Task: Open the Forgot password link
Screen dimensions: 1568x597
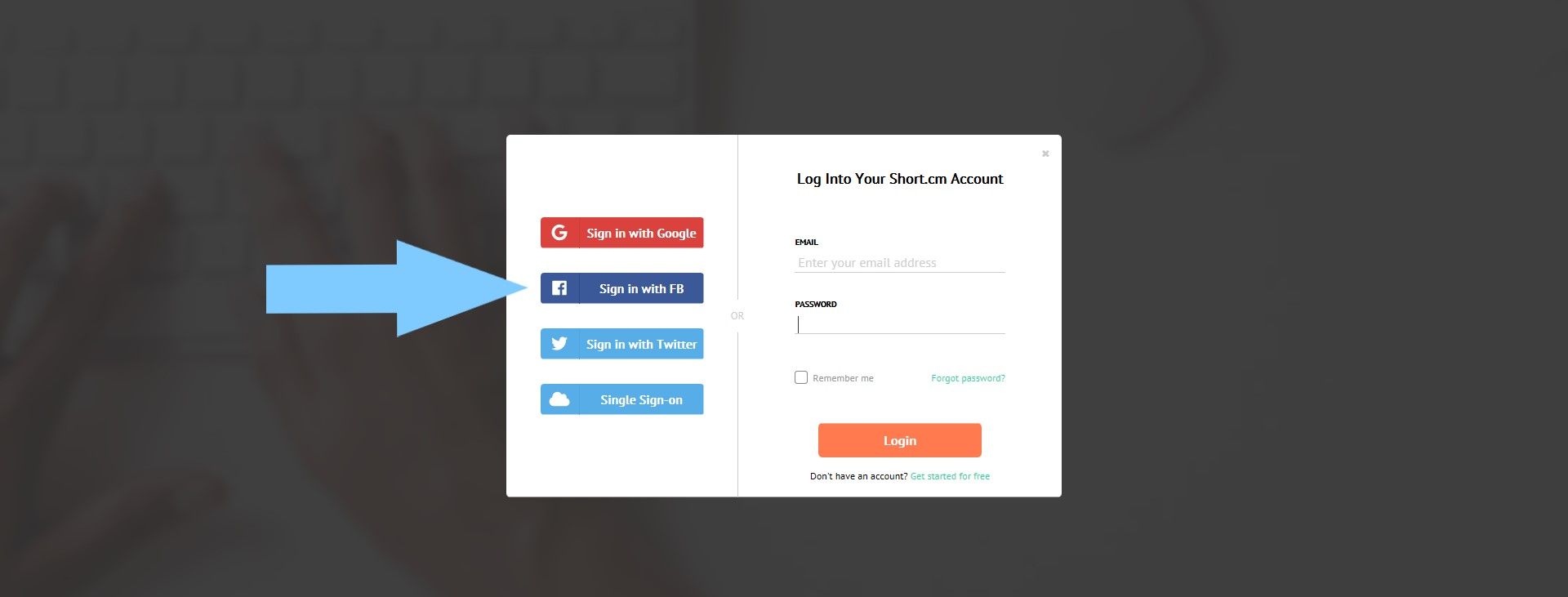Action: pyautogui.click(x=968, y=378)
